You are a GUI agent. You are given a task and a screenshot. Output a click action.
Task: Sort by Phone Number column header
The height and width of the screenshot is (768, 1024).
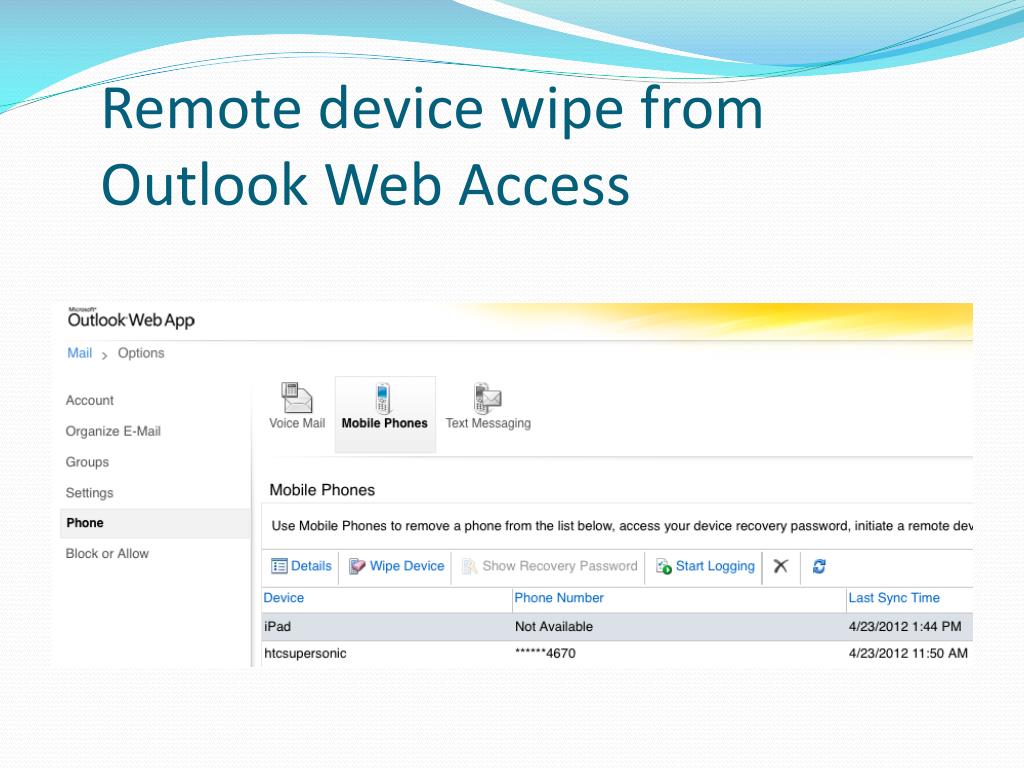tap(559, 598)
